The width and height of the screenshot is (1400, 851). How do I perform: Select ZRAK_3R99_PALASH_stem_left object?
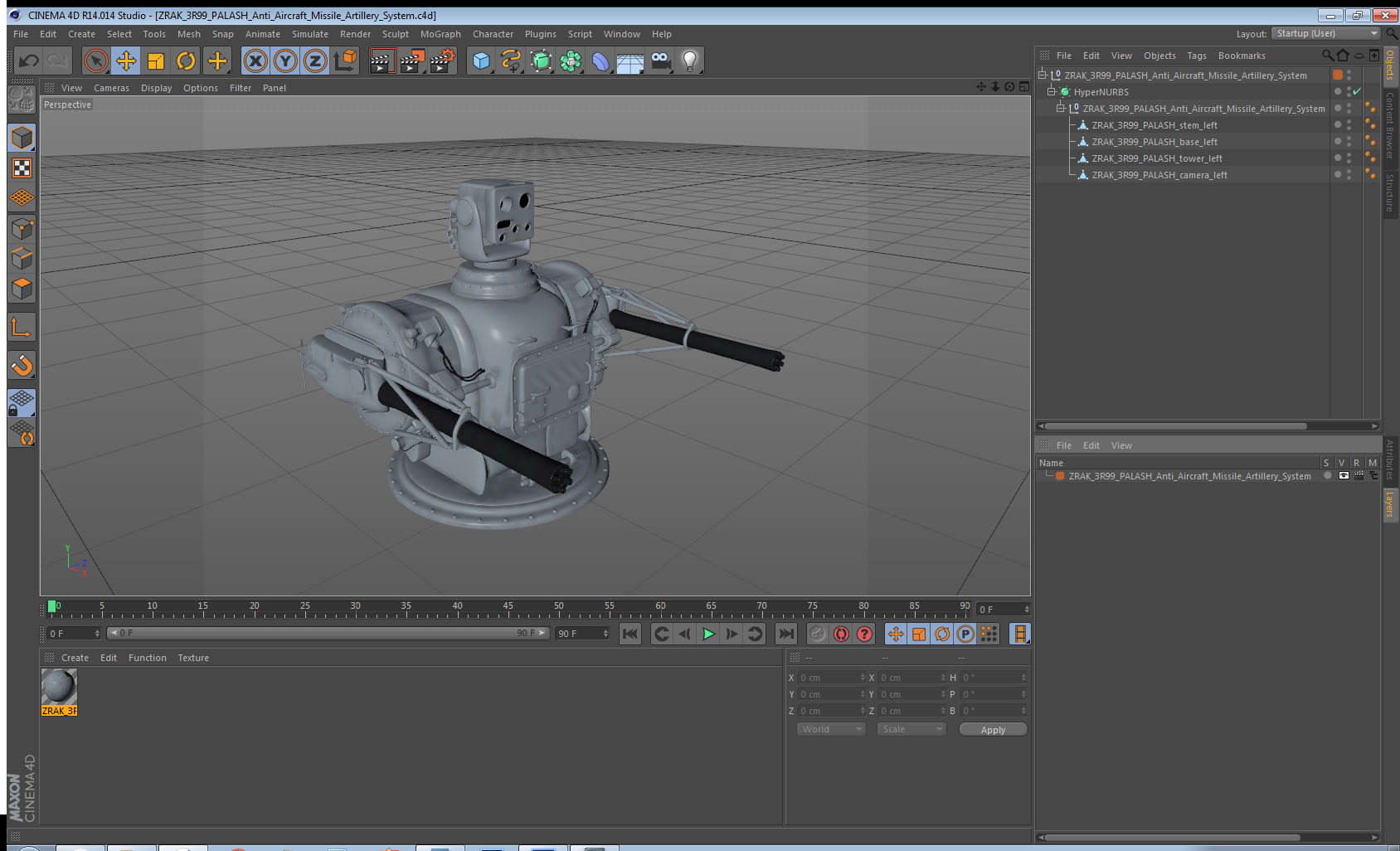[1155, 125]
